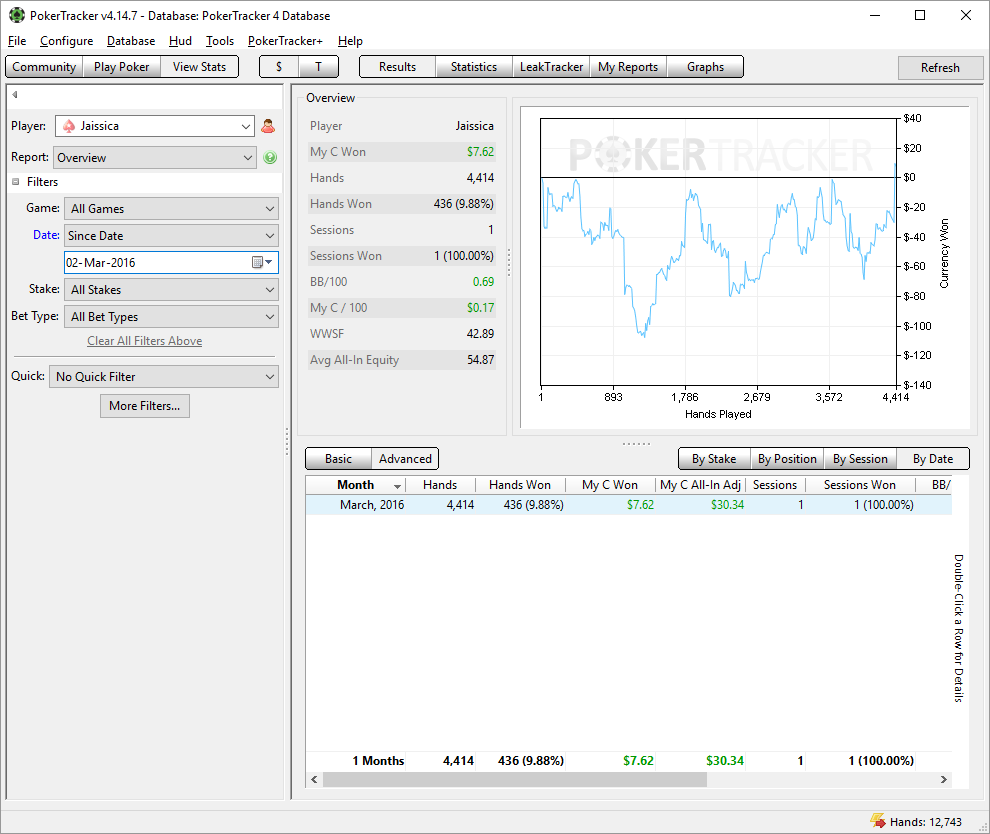The image size is (990, 834).
Task: Open the Help menu
Action: pos(350,41)
